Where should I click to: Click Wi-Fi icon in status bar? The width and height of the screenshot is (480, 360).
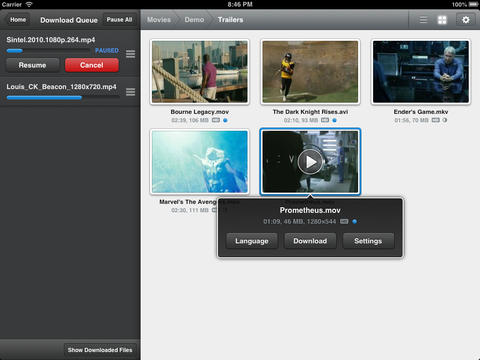(x=29, y=4)
